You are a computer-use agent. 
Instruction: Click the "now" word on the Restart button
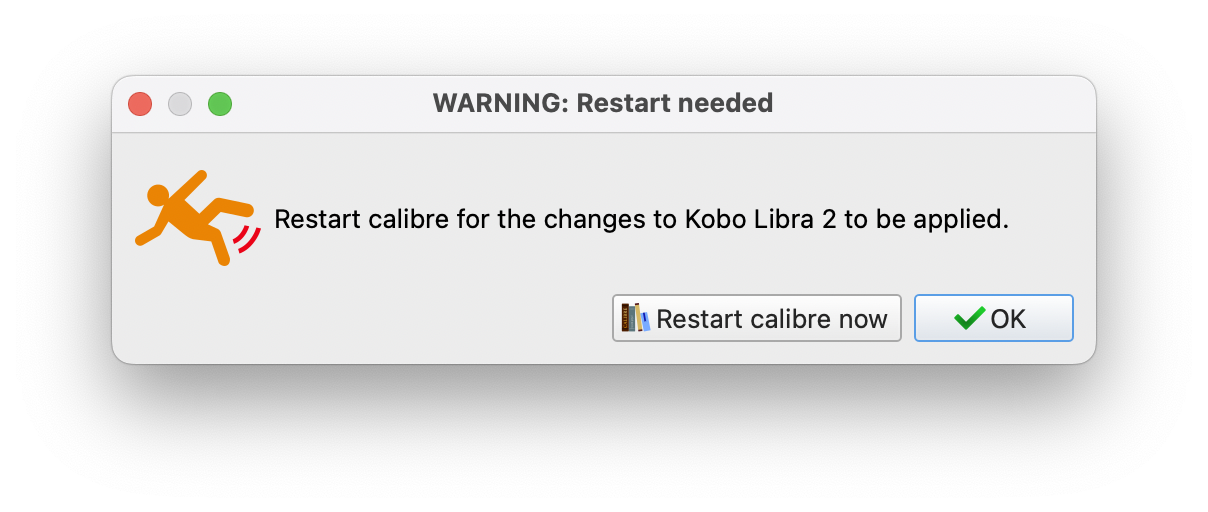864,319
